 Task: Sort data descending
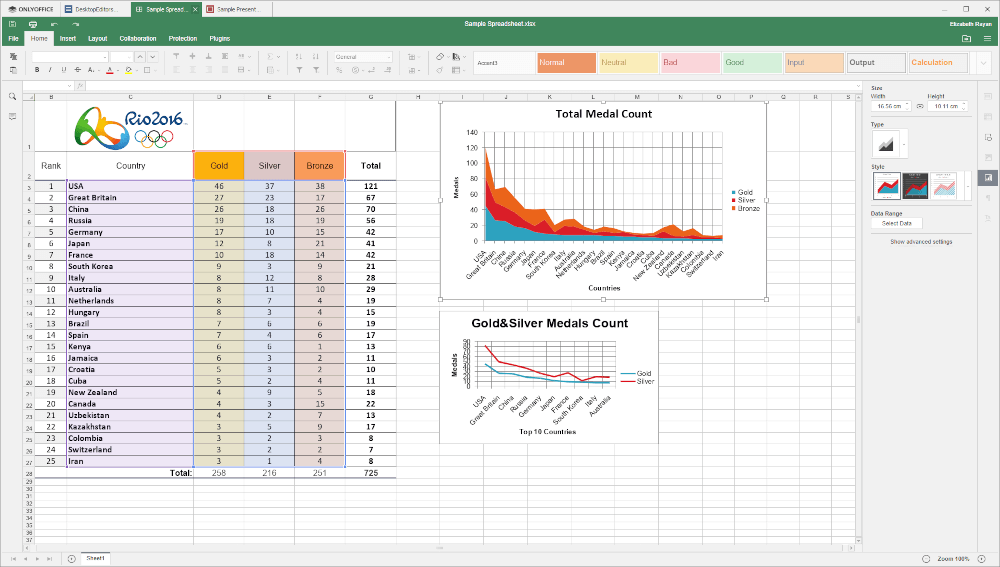(x=316, y=57)
